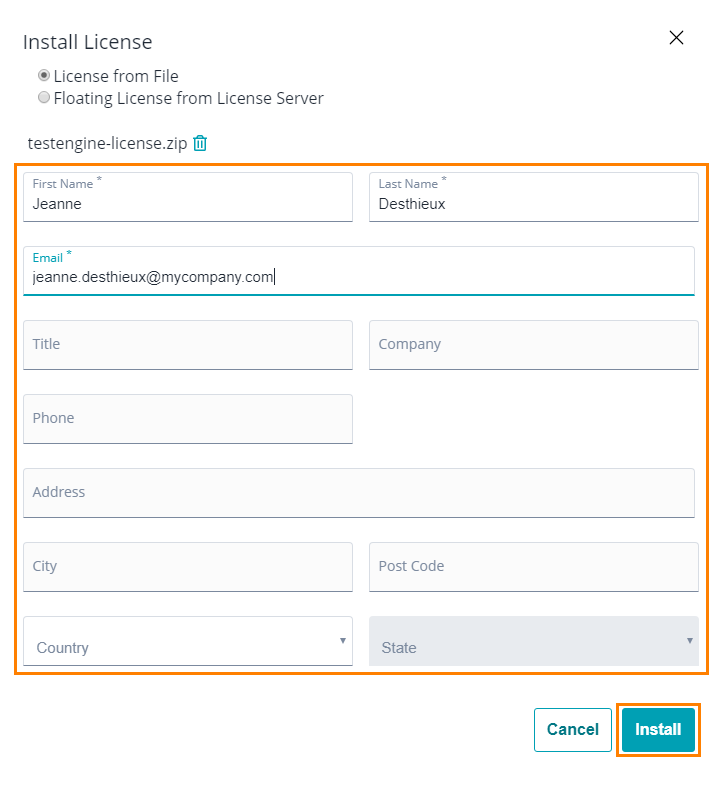Click the testengine-license.zip file name
Image resolution: width=719 pixels, height=804 pixels.
[x=107, y=143]
